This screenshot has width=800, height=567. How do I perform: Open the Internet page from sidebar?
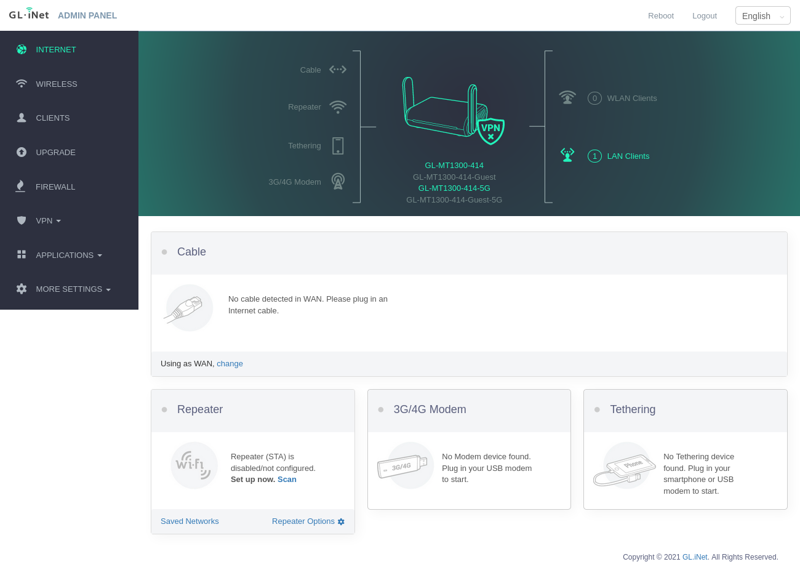56,50
